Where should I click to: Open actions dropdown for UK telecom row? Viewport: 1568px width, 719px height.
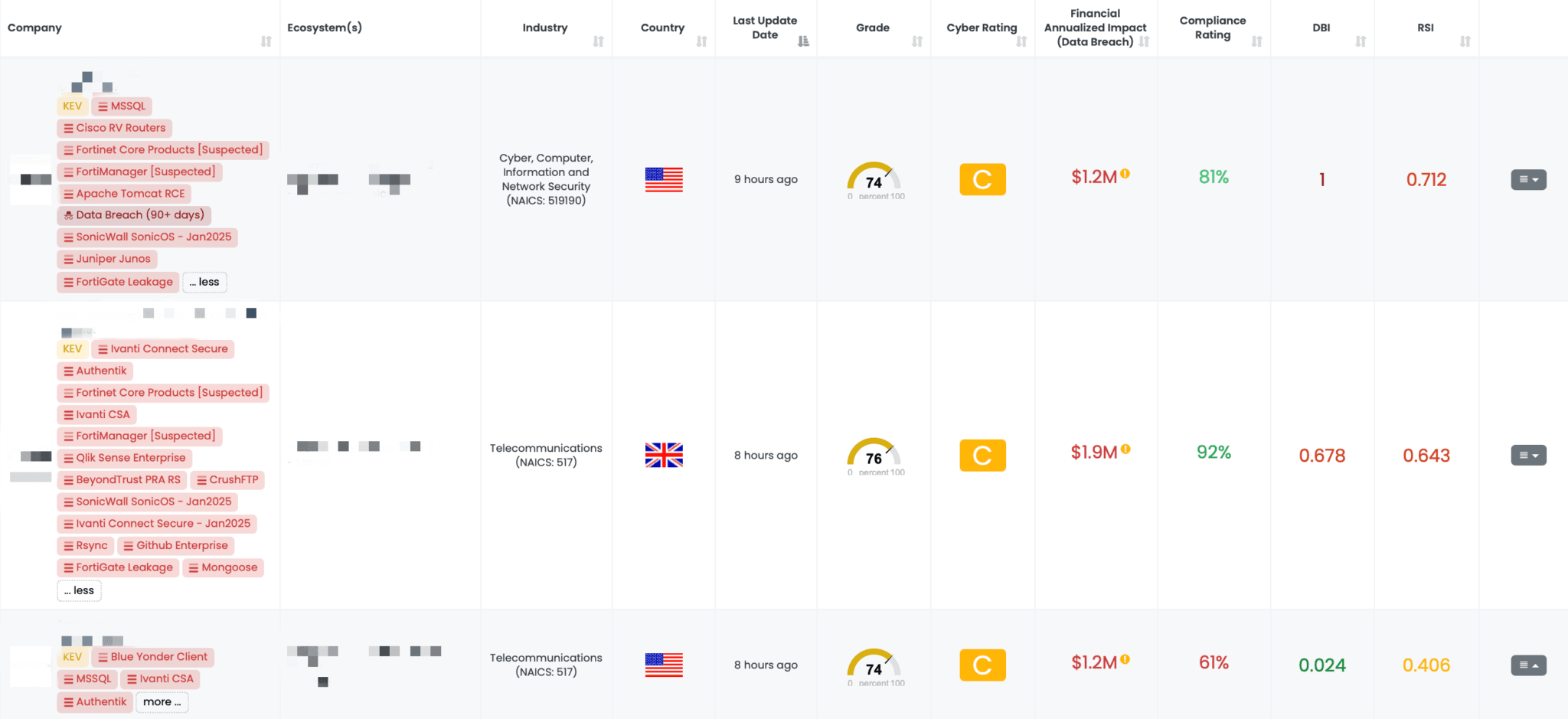[1528, 455]
